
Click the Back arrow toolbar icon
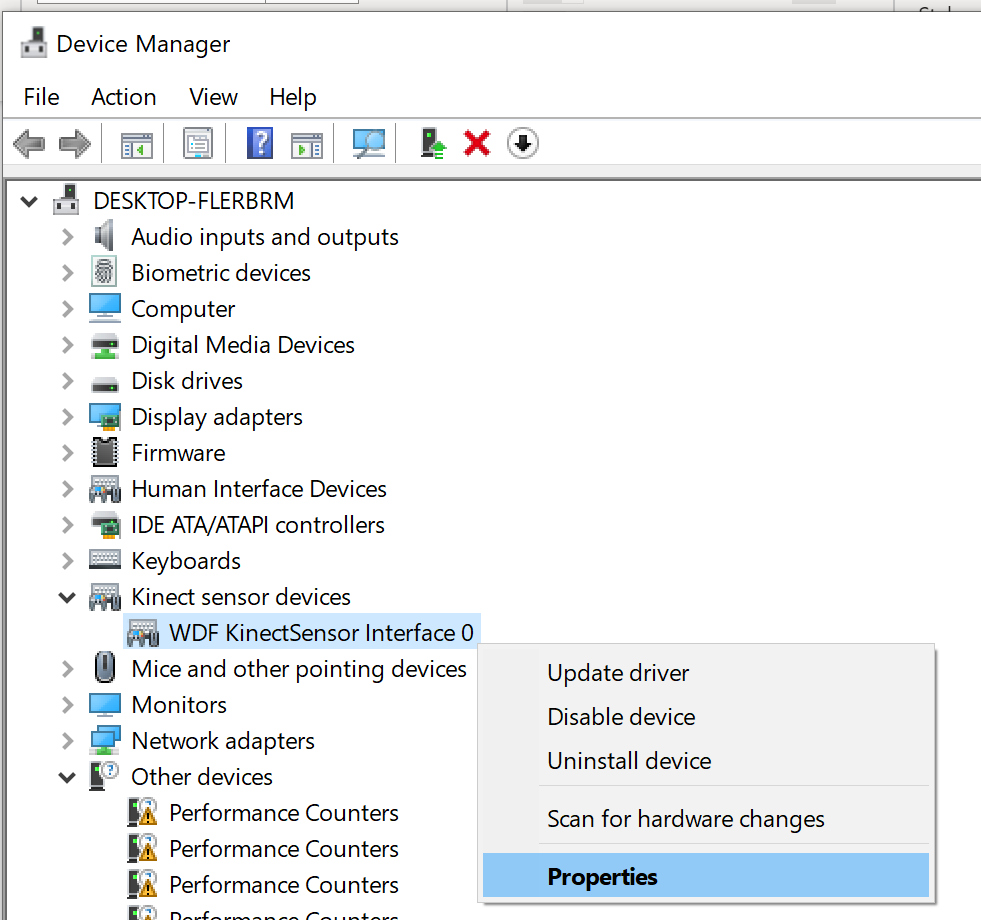pyautogui.click(x=29, y=143)
